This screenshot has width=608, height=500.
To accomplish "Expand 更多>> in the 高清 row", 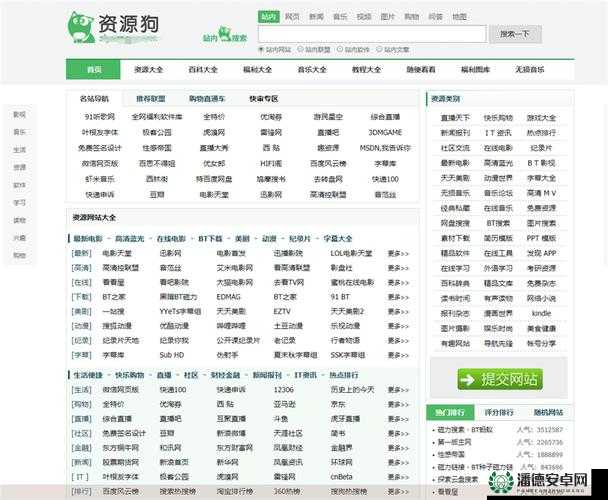I will click(398, 268).
